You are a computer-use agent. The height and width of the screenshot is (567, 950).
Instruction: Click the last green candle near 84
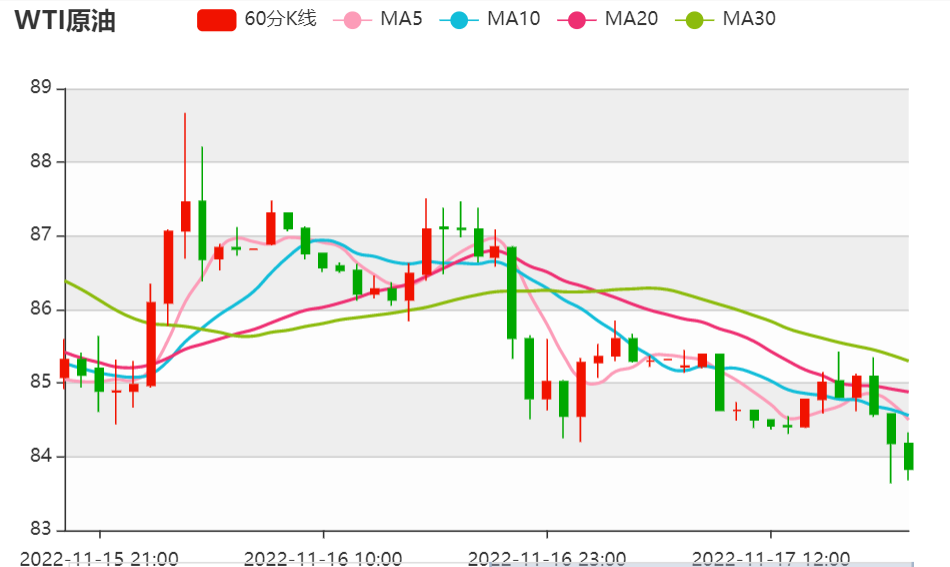908,456
